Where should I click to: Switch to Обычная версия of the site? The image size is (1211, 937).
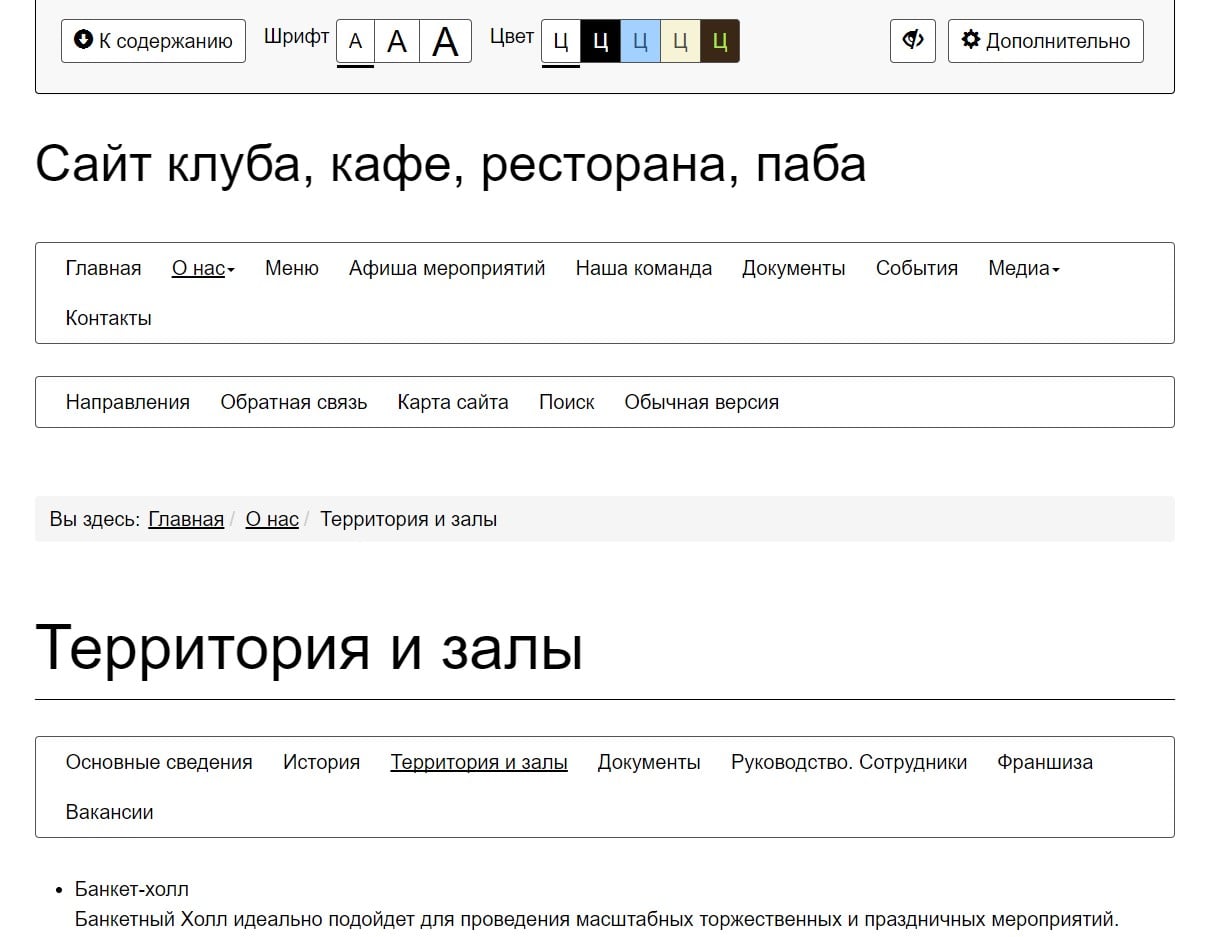coord(701,402)
